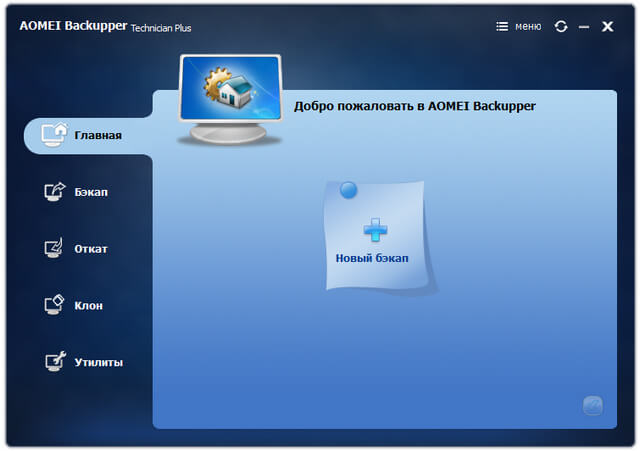Click the faded icon in bottom-right corner
Image resolution: width=640 pixels, height=451 pixels.
(x=593, y=406)
